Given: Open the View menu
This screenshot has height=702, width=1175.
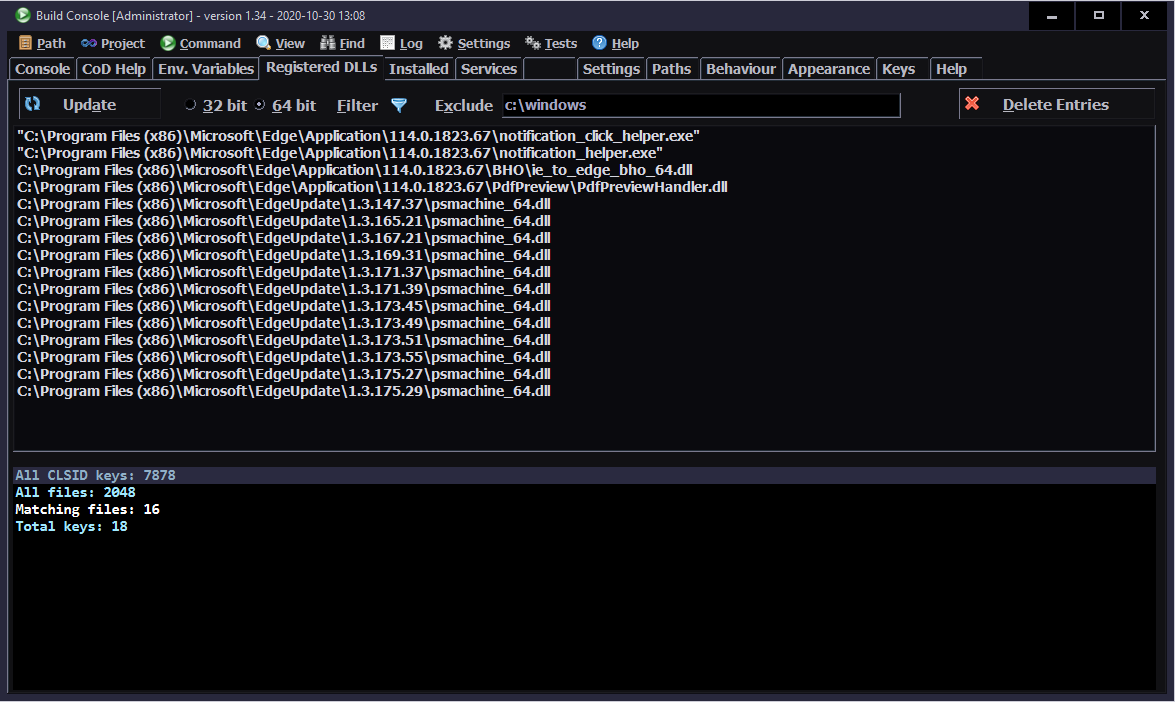Looking at the screenshot, I should (280, 43).
